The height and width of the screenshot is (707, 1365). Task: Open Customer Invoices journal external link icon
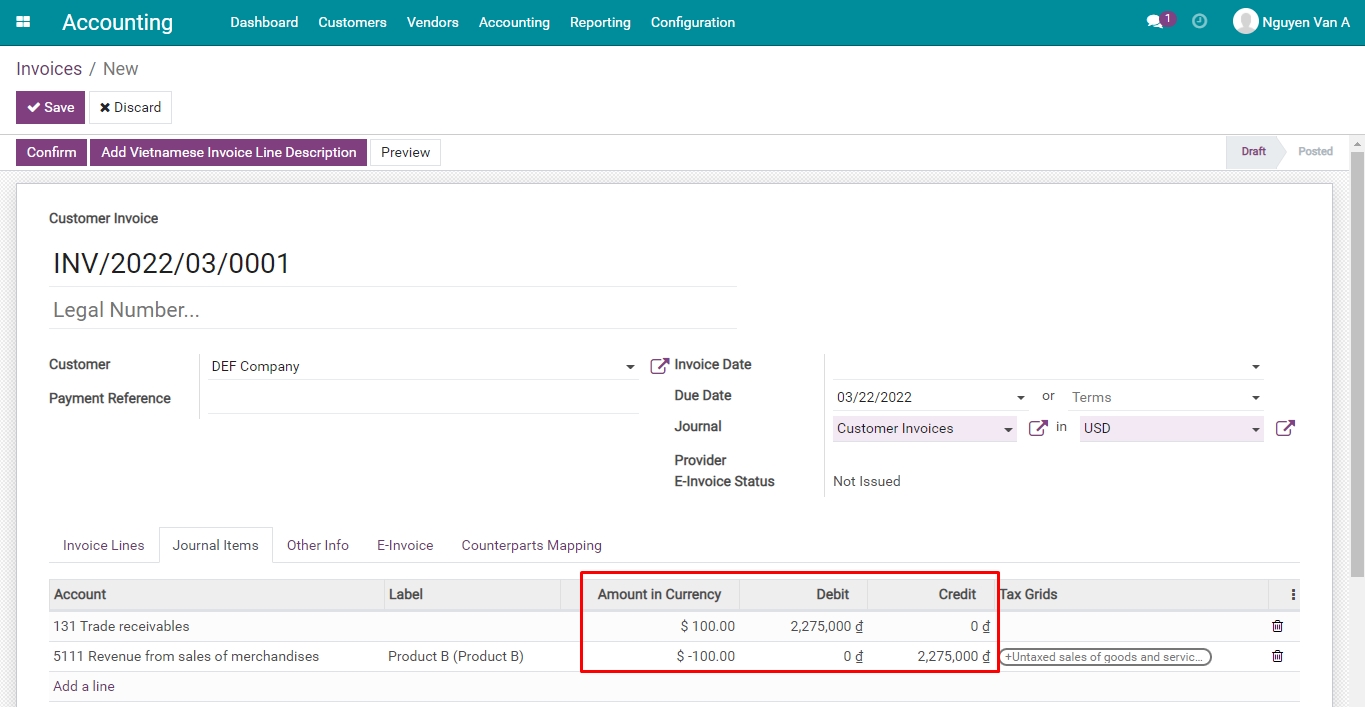[x=1037, y=427]
